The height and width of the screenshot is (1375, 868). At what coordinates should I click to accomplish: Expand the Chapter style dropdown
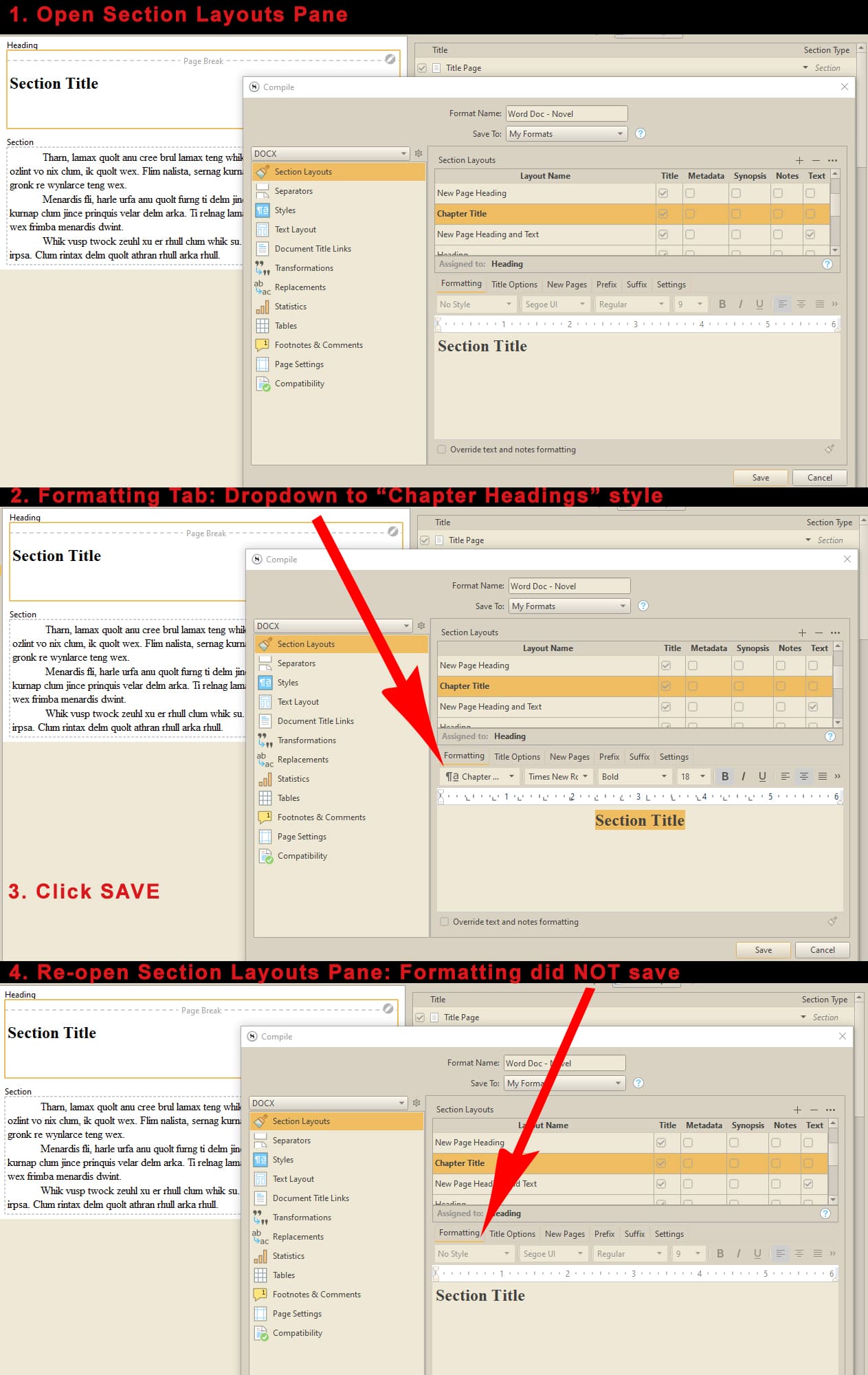[480, 777]
